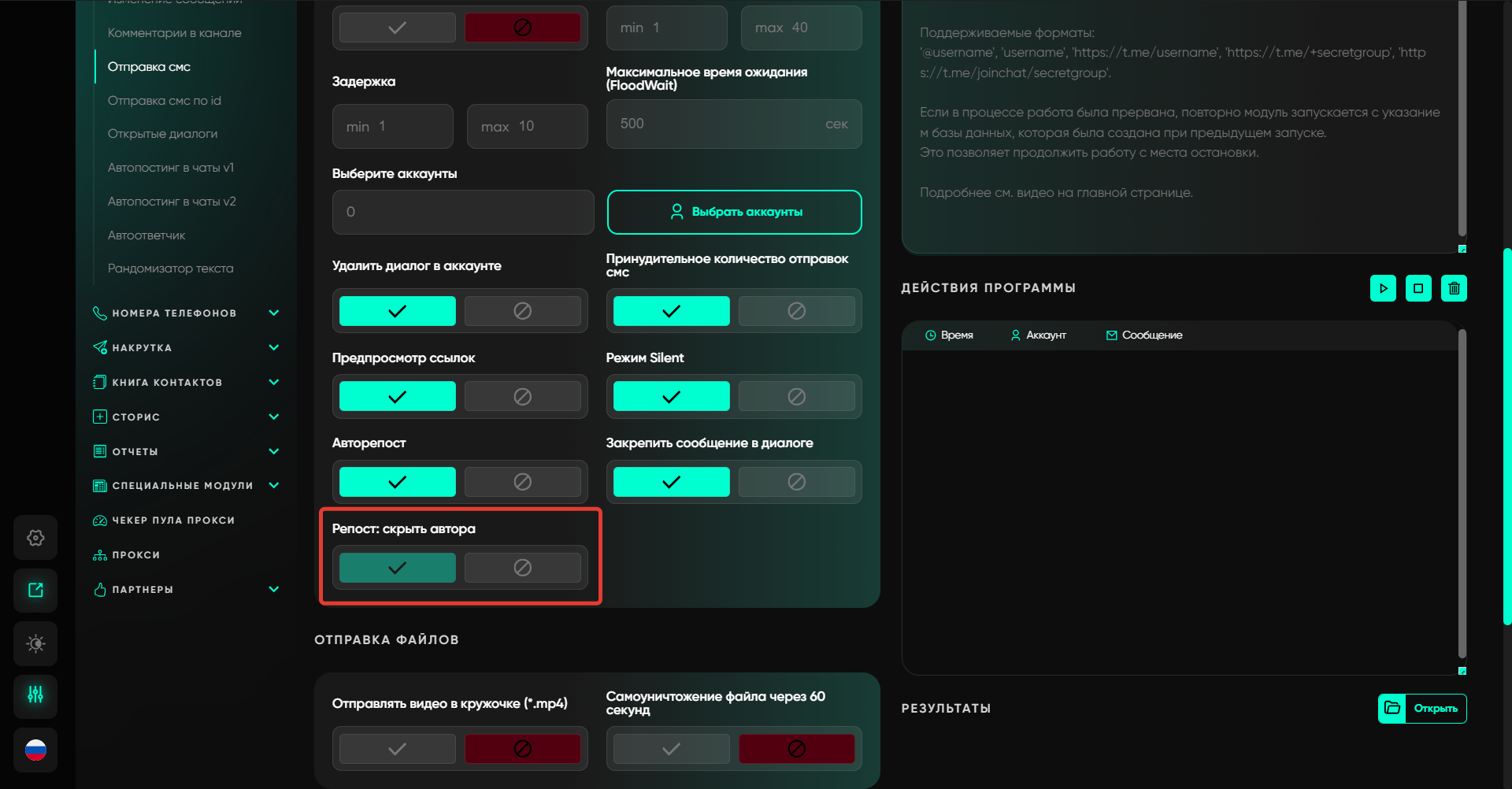Click the folder icon next to Открыть
The width and height of the screenshot is (1512, 789).
click(1392, 708)
